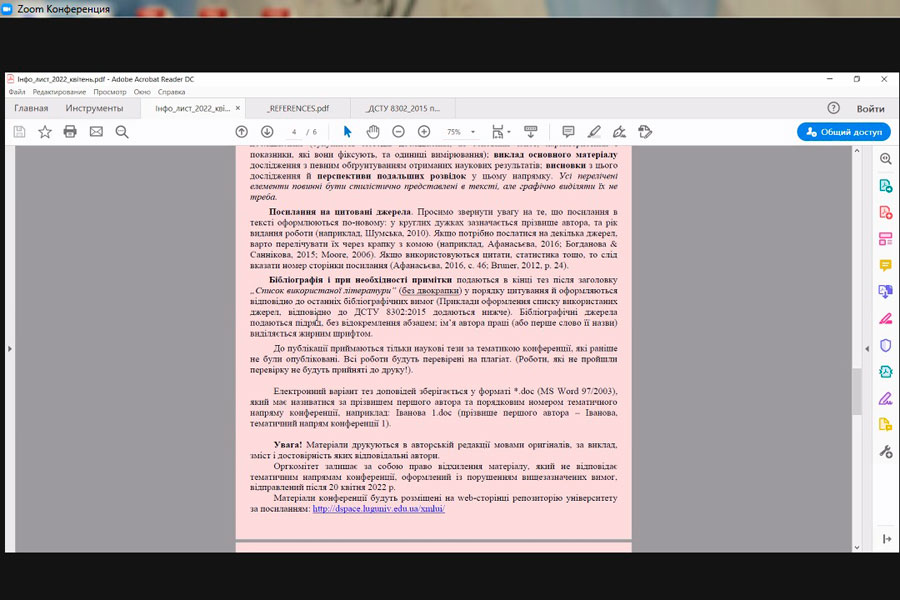
Task: Expand the left navigation pane arrow
Action: click(9, 348)
